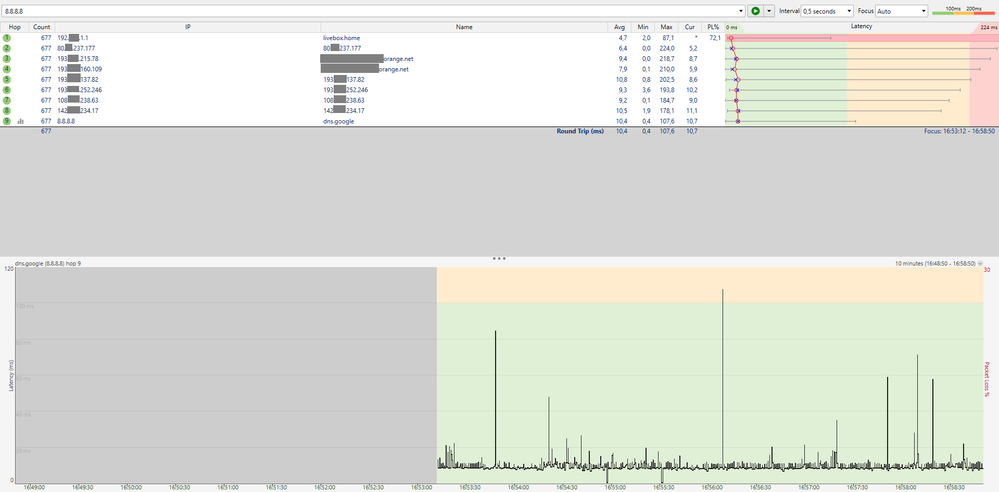Click the 0 ms latency scale label

[x=733, y=27]
